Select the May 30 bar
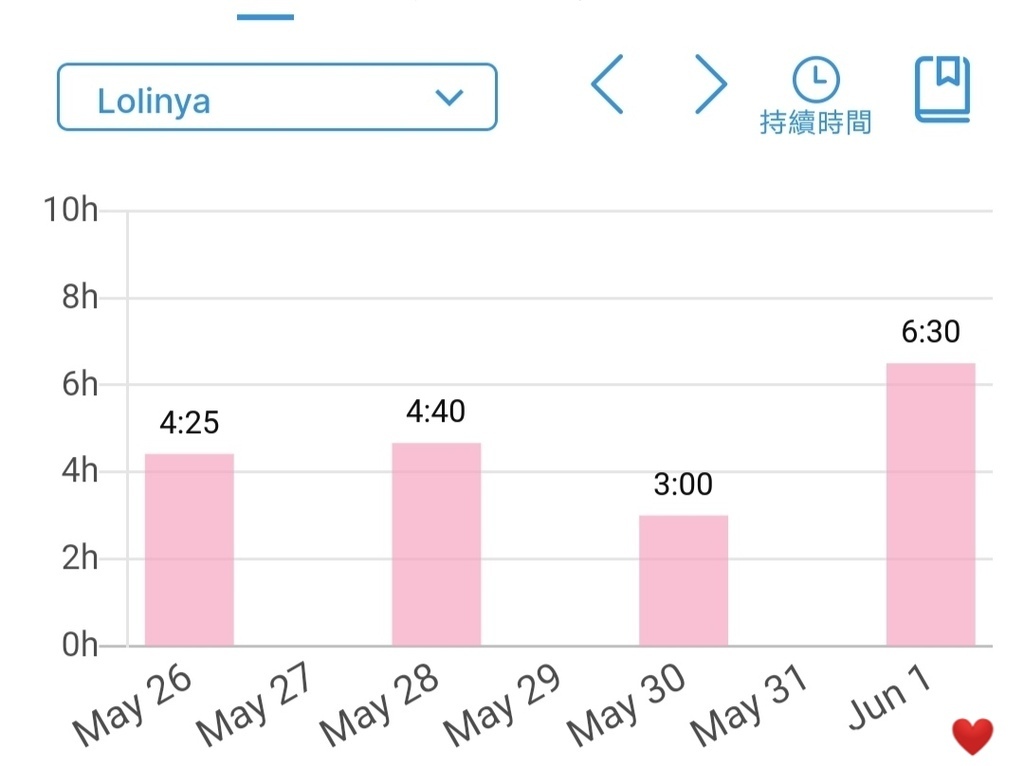This screenshot has height=766, width=1024. click(683, 581)
